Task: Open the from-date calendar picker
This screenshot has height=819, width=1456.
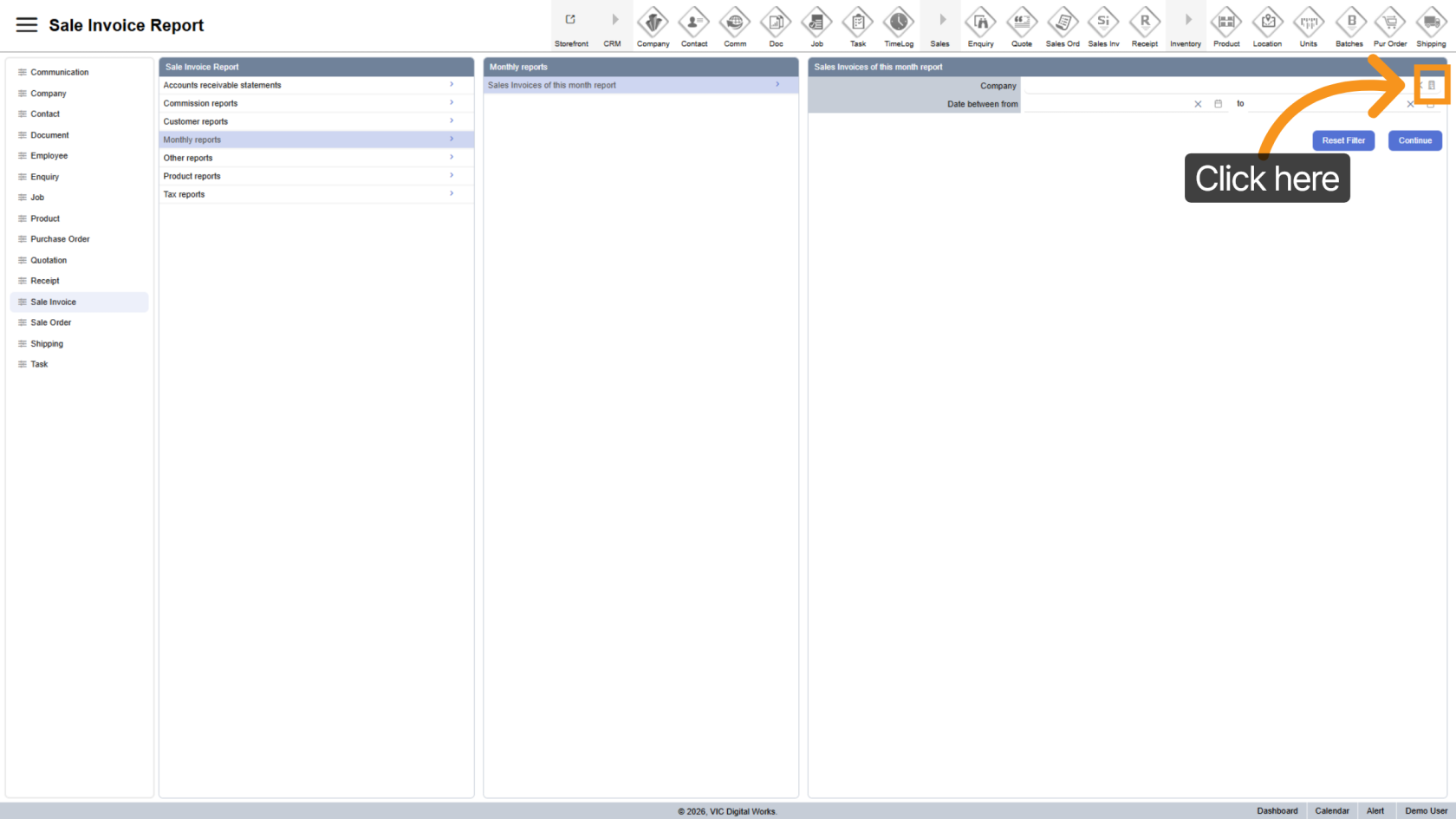Action: 1218,104
